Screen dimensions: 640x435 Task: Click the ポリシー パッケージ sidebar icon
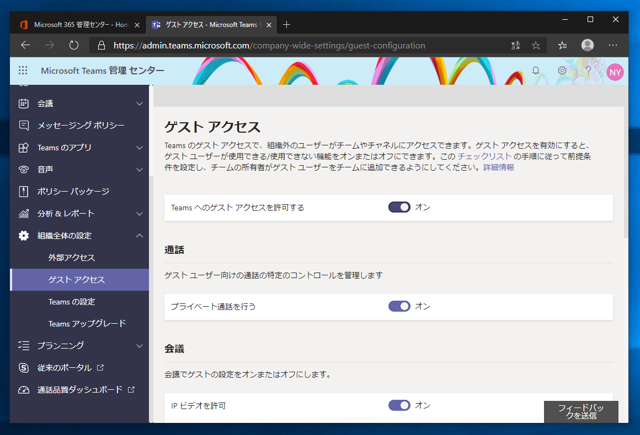pos(24,191)
